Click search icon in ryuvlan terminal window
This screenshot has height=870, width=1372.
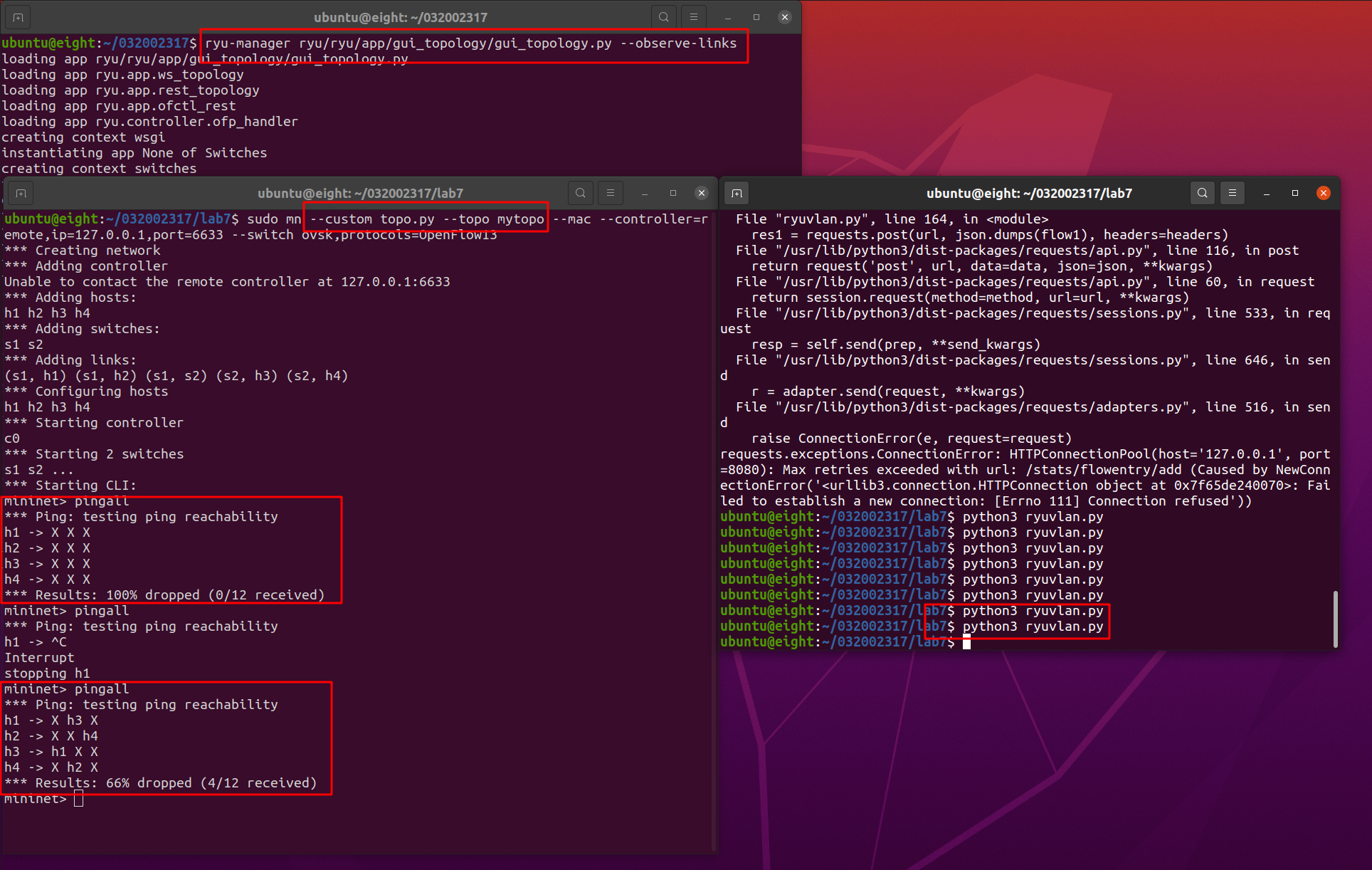click(x=1203, y=193)
